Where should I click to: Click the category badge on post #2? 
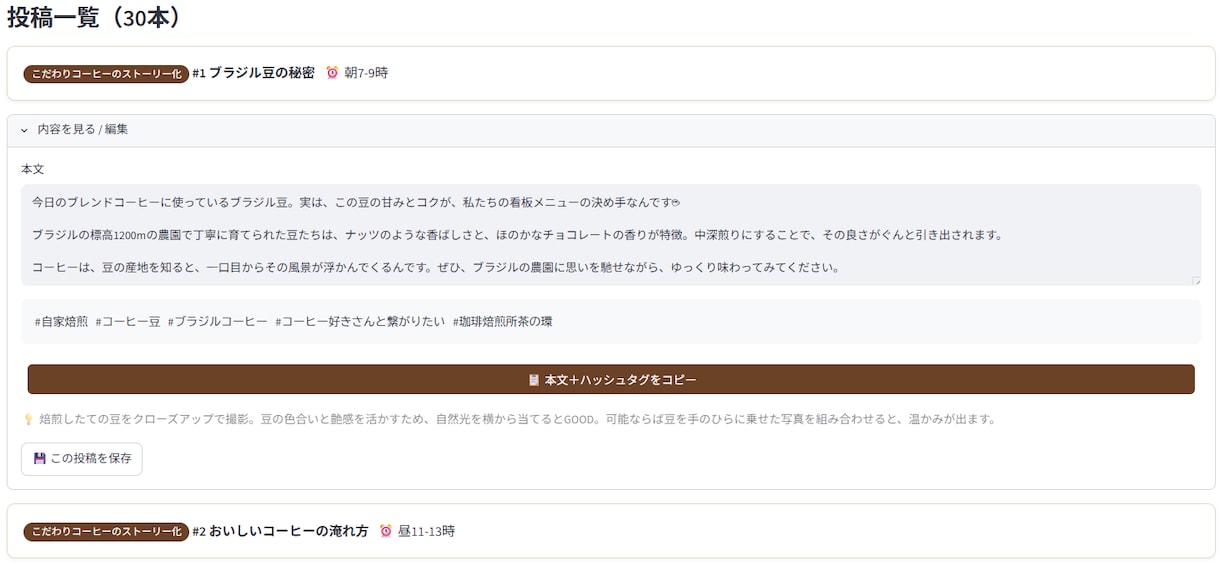(106, 532)
